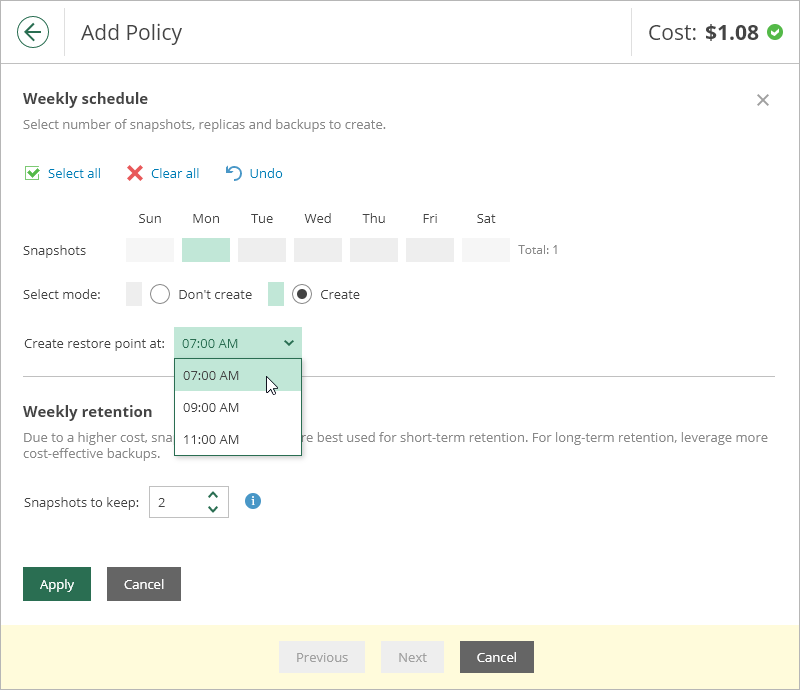The width and height of the screenshot is (800, 690).
Task: Click the blue info icon
Action: coord(253,501)
